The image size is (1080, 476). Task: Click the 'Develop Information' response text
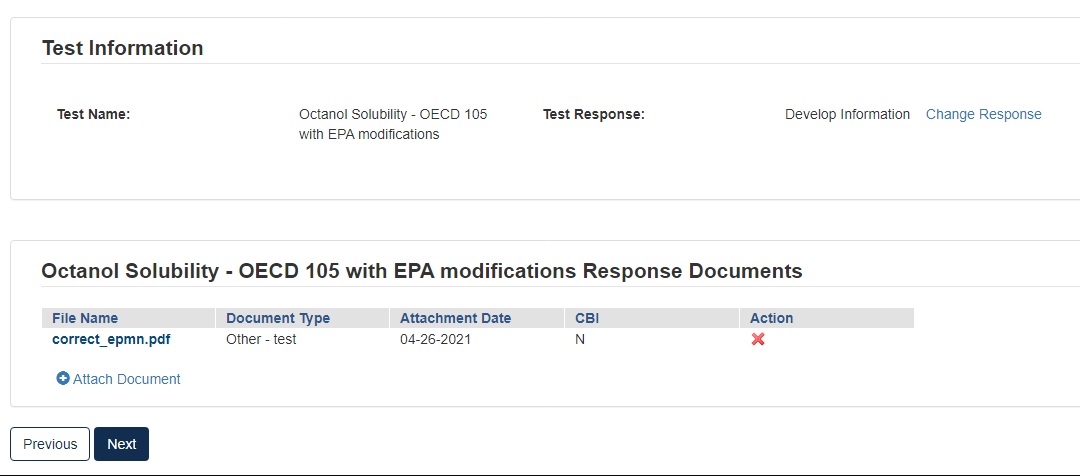[847, 114]
